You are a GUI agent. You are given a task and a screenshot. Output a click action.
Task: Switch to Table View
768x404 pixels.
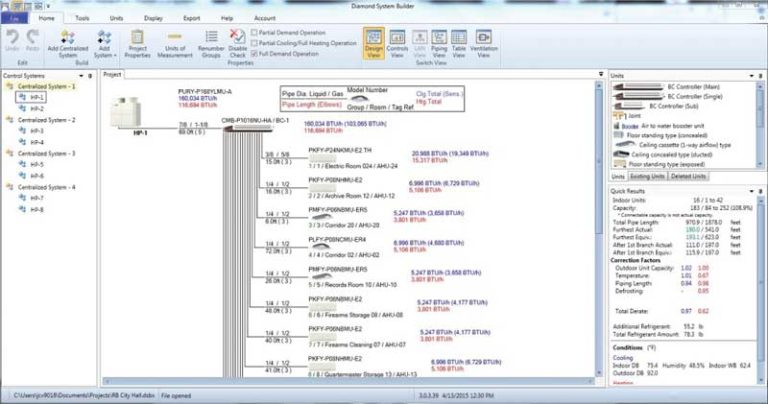(x=459, y=44)
